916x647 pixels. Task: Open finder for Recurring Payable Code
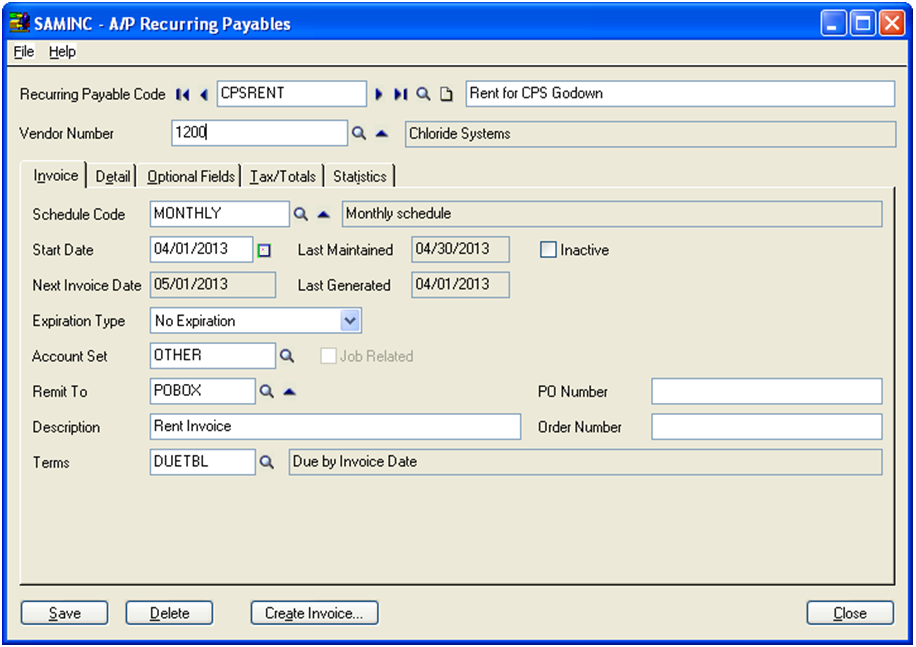pos(423,94)
